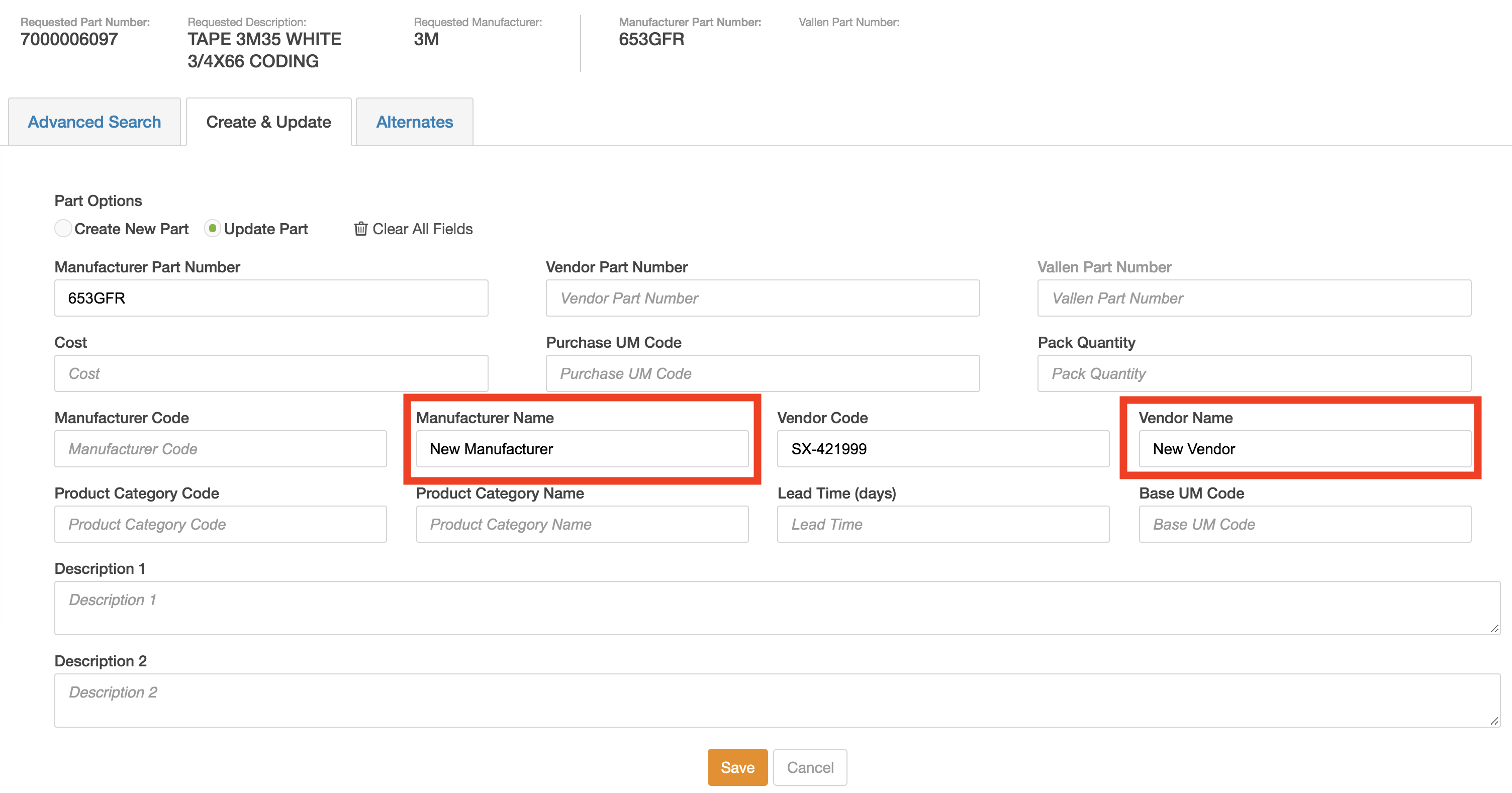
Task: Click the Pack Quantity input box
Action: pos(1254,373)
